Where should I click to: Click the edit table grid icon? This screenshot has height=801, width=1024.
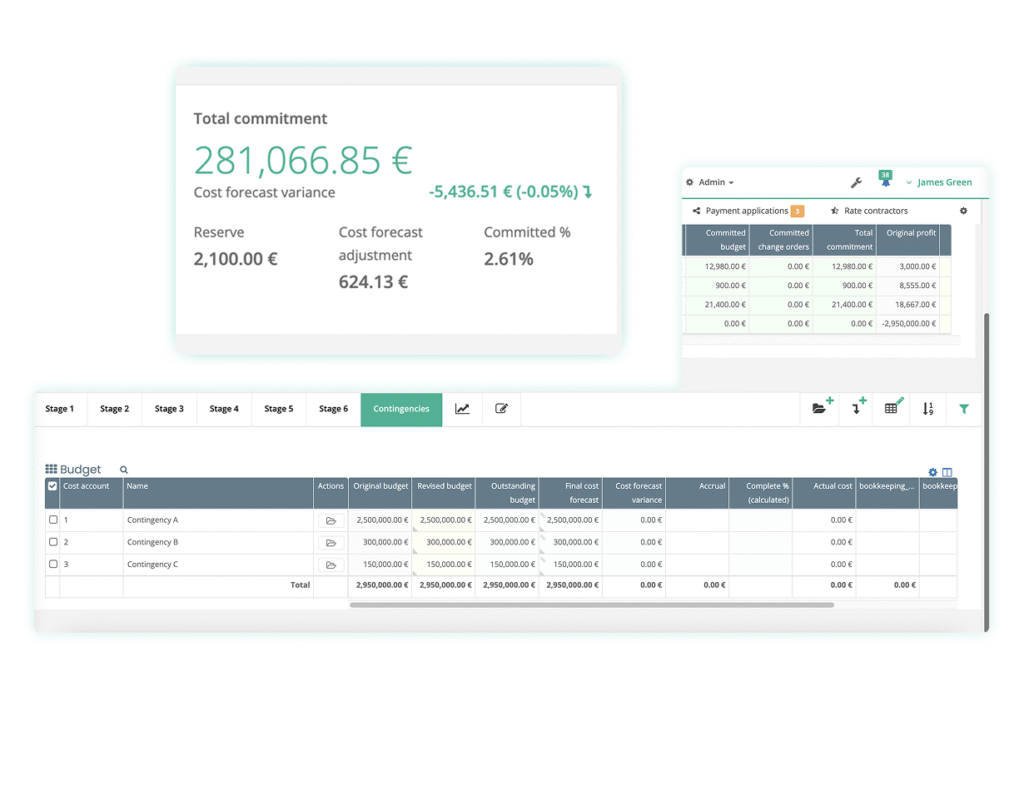pos(893,408)
